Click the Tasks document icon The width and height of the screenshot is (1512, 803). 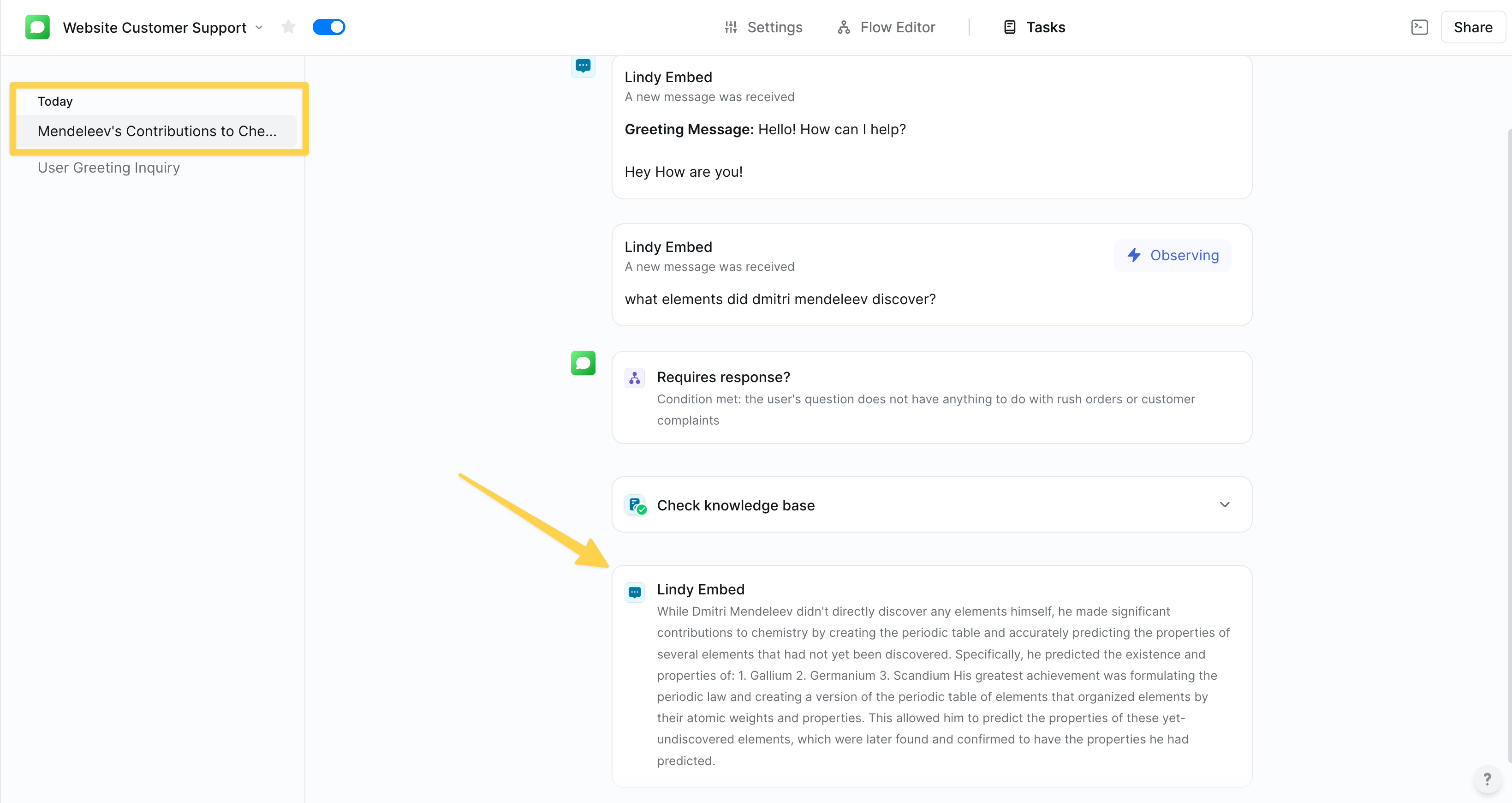[x=1009, y=27]
